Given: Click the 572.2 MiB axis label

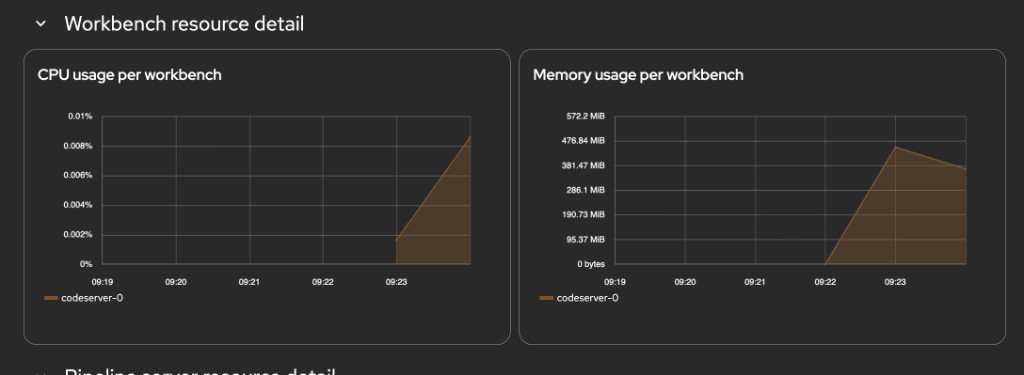Looking at the screenshot, I should tap(586, 116).
